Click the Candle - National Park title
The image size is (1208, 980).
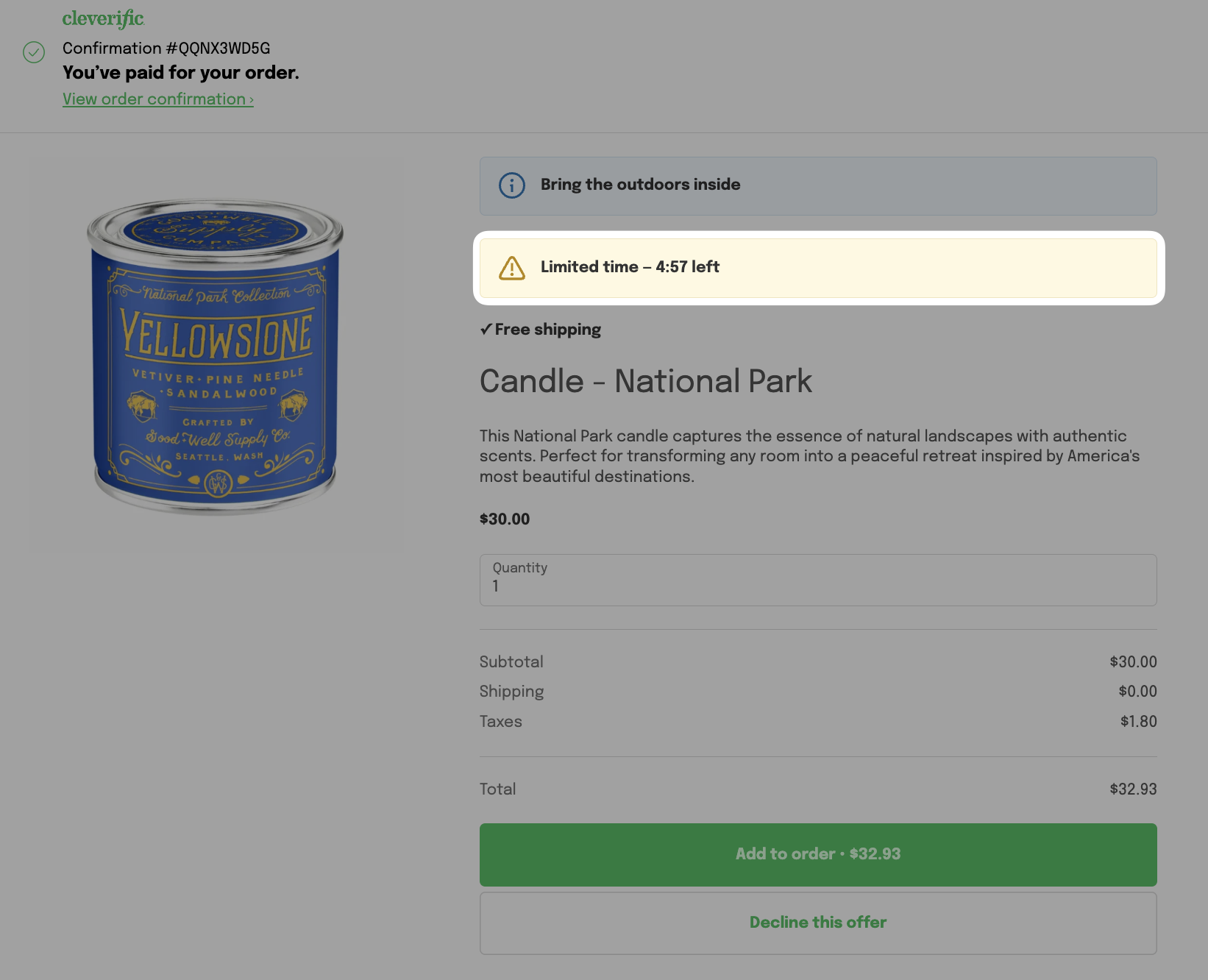point(646,381)
